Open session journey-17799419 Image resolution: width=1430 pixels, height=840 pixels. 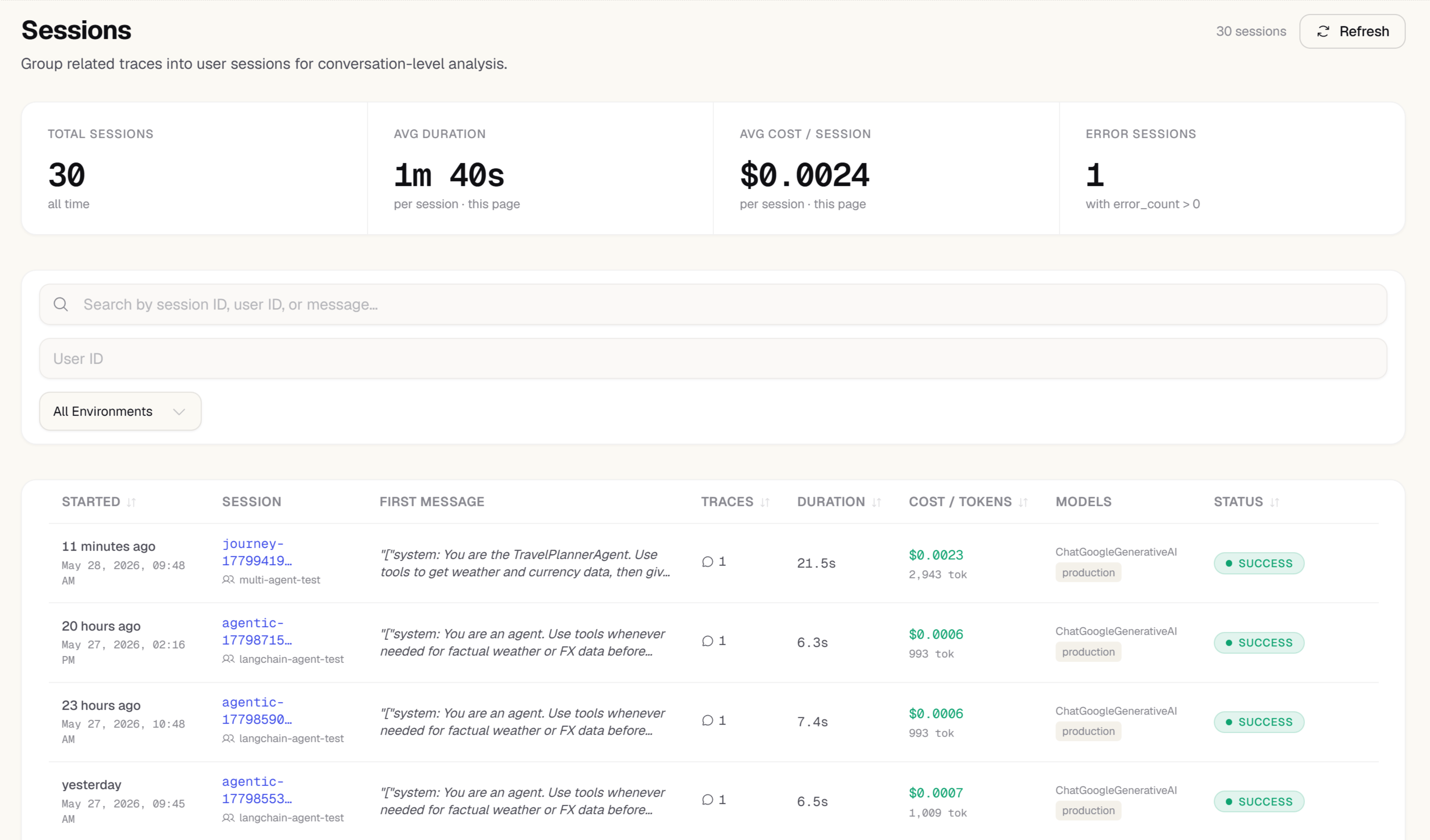click(256, 552)
